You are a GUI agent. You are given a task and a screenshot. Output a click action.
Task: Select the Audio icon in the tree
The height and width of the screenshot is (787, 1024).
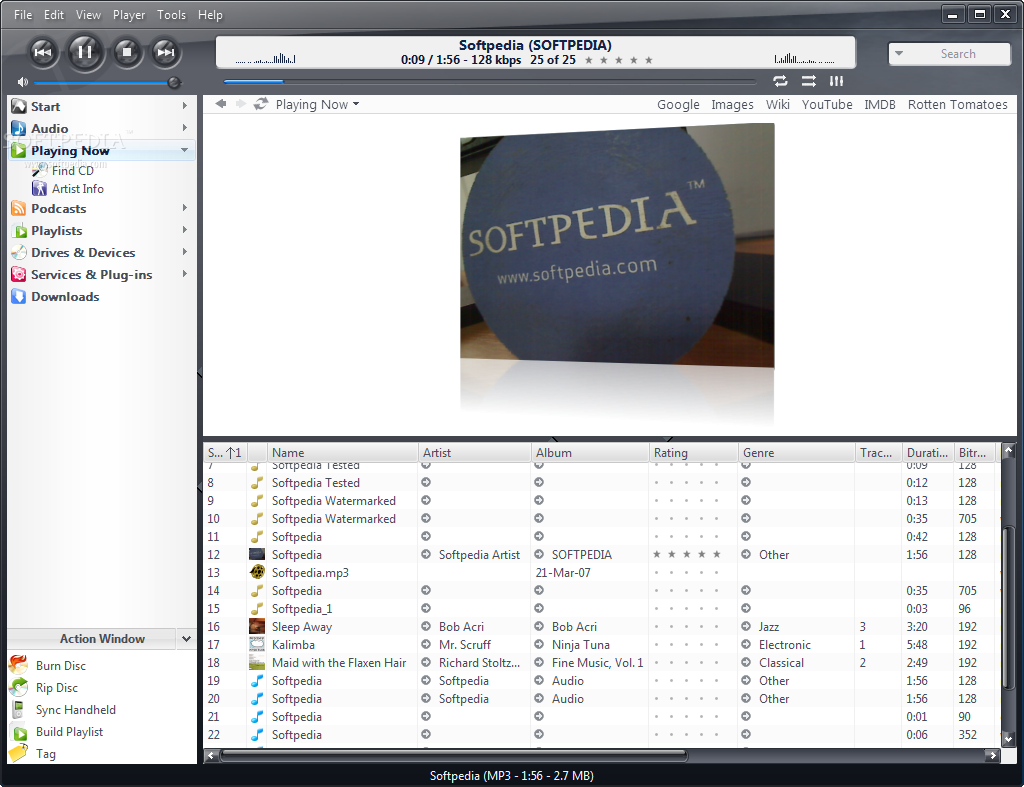pyautogui.click(x=19, y=129)
